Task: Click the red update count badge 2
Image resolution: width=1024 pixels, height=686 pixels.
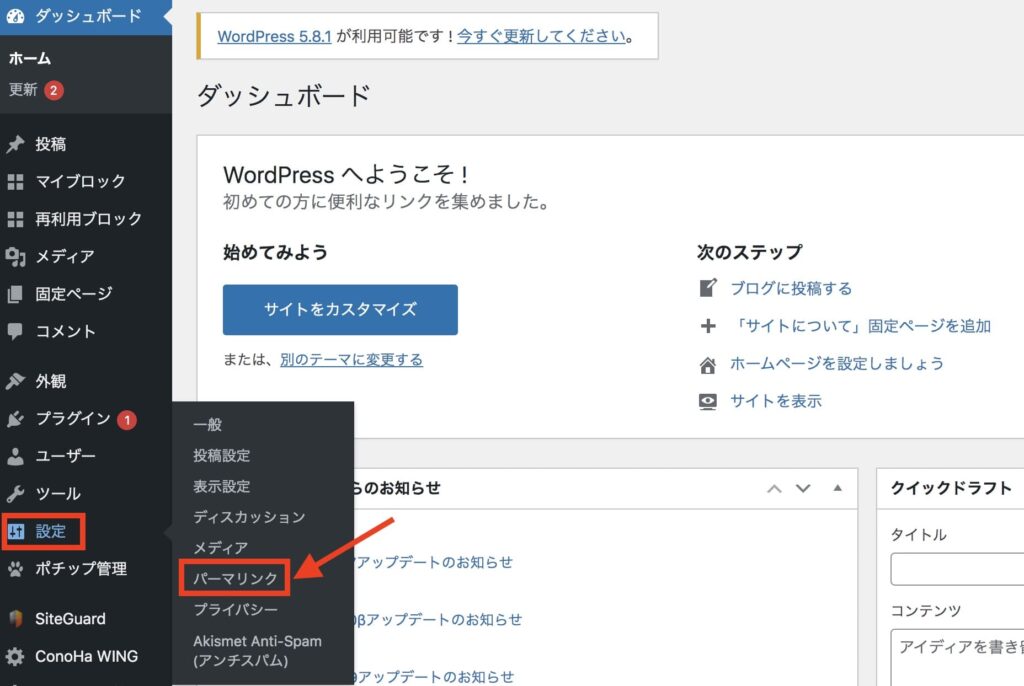Action: [x=54, y=90]
